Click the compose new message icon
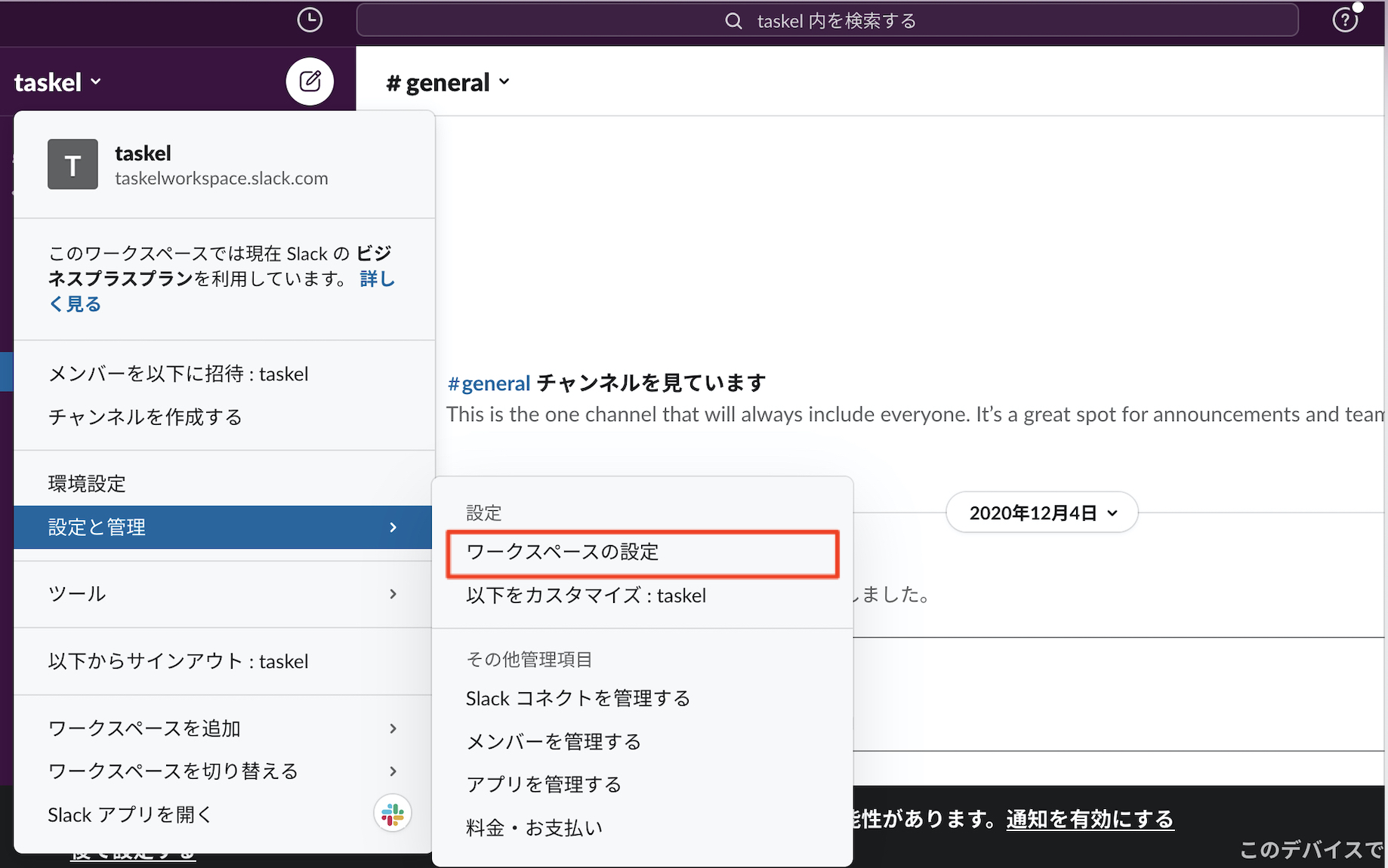The width and height of the screenshot is (1388, 868). 310,82
